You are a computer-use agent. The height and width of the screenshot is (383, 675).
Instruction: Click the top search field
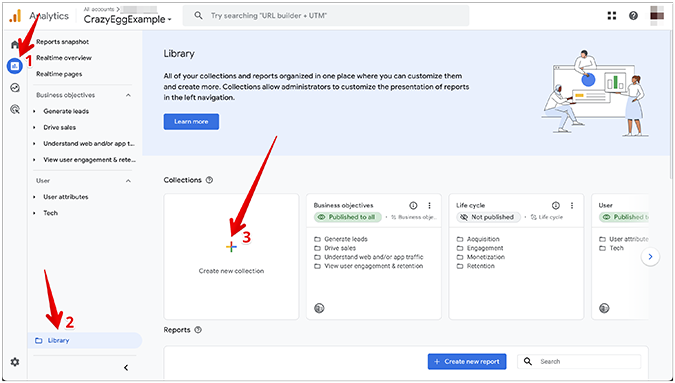[326, 15]
